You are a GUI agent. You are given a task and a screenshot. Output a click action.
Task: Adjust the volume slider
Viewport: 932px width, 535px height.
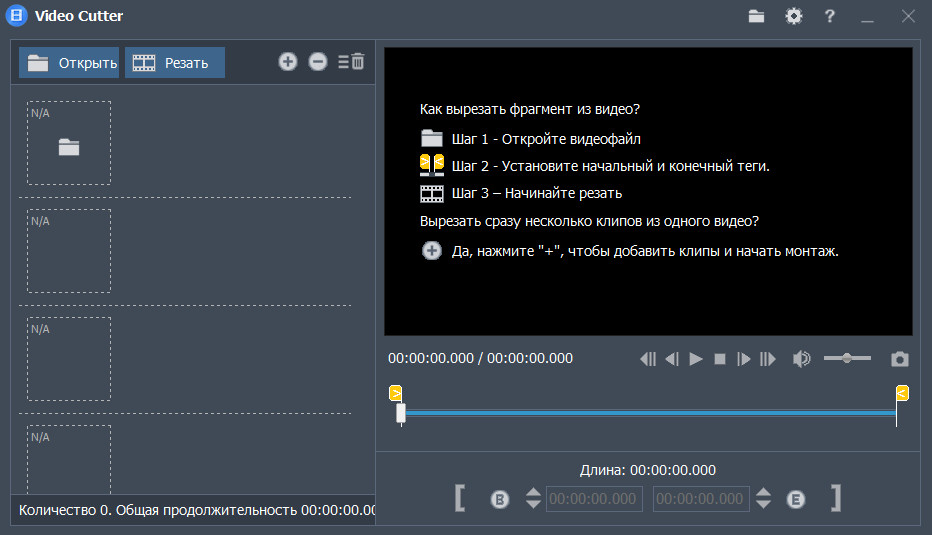pyautogui.click(x=847, y=358)
